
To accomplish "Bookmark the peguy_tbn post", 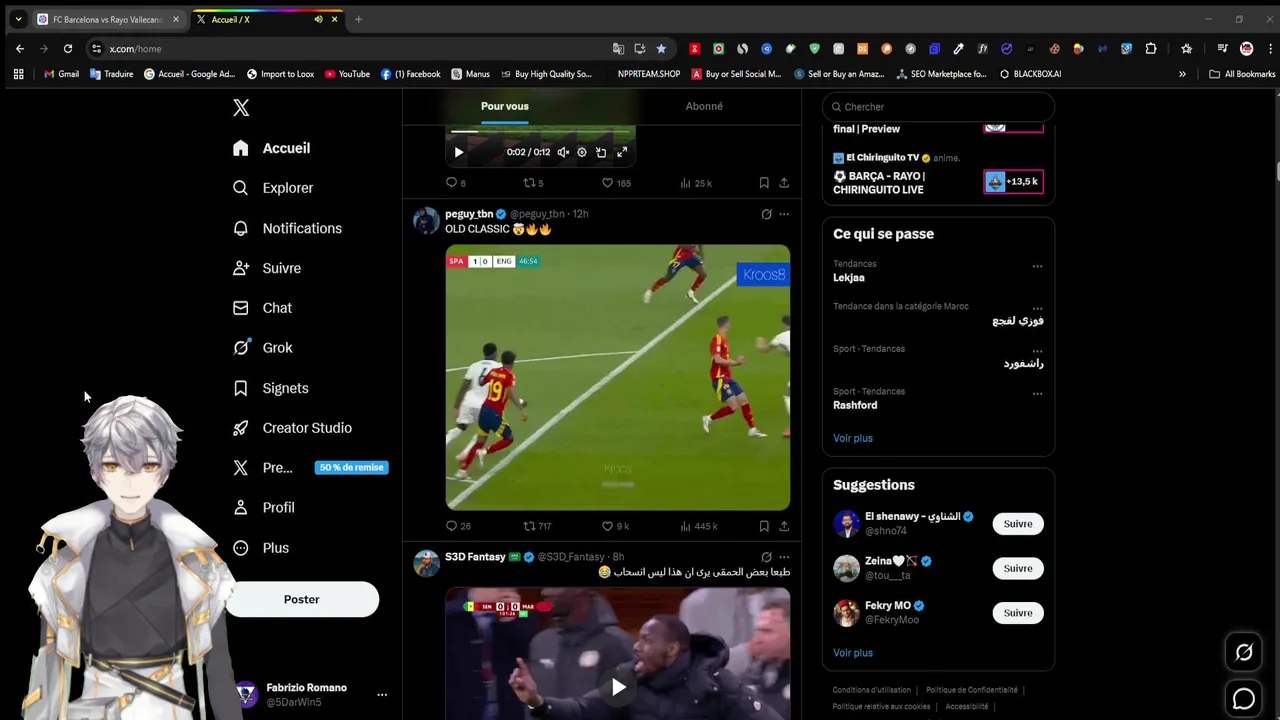I will (764, 526).
